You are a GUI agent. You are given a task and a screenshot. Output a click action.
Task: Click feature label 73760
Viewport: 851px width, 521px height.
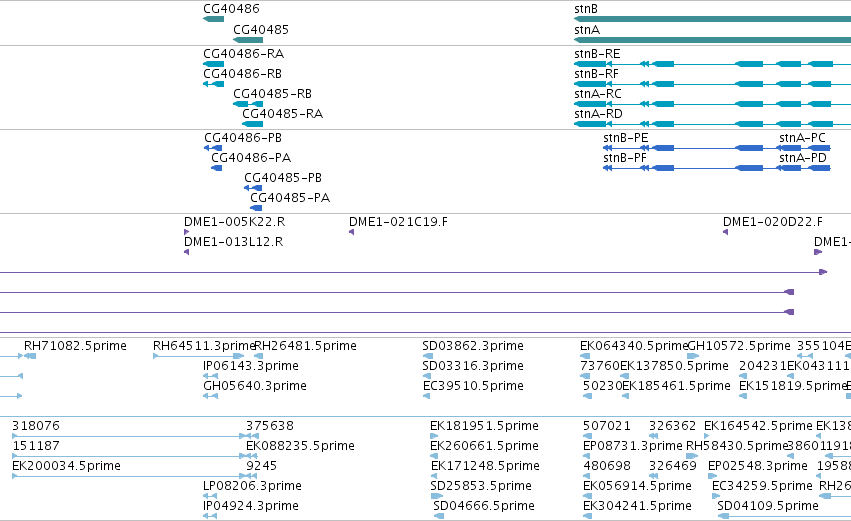pos(600,366)
